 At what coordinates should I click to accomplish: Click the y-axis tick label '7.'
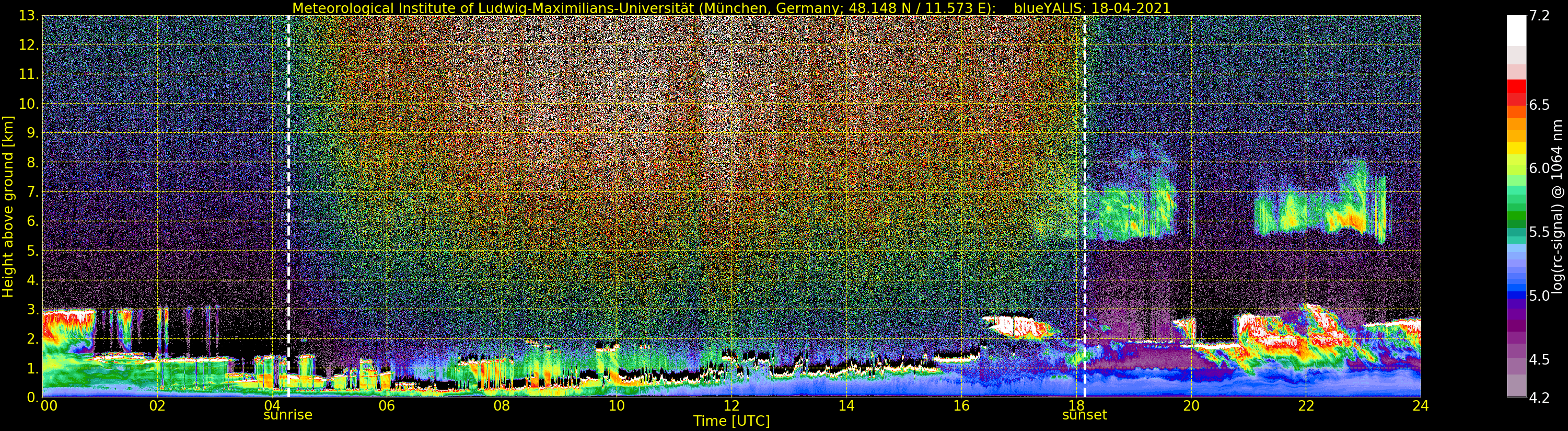(x=33, y=192)
